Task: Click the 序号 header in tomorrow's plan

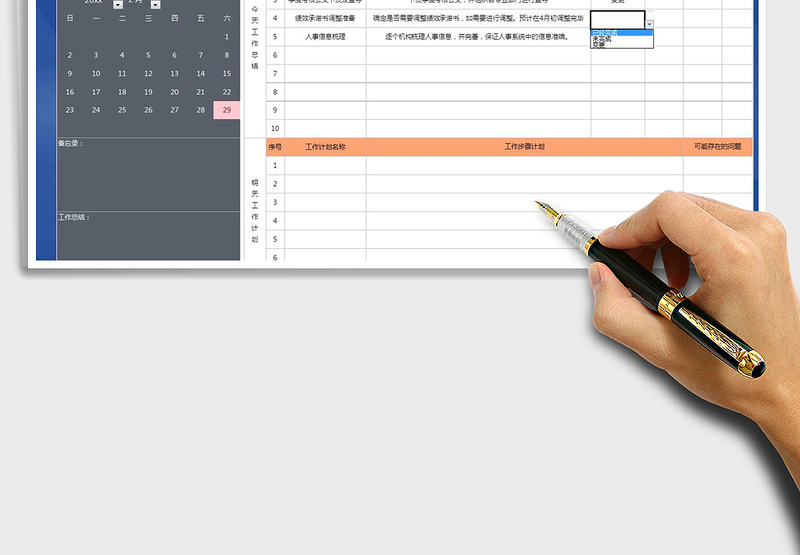Action: 275,147
